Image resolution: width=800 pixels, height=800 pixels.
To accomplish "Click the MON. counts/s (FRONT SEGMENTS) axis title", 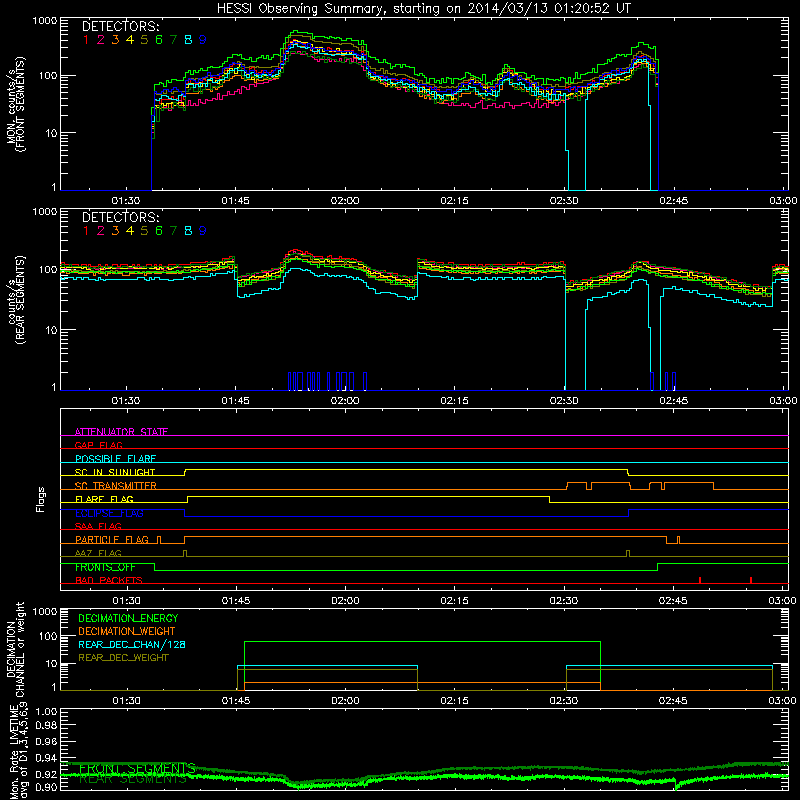I will click(16, 104).
